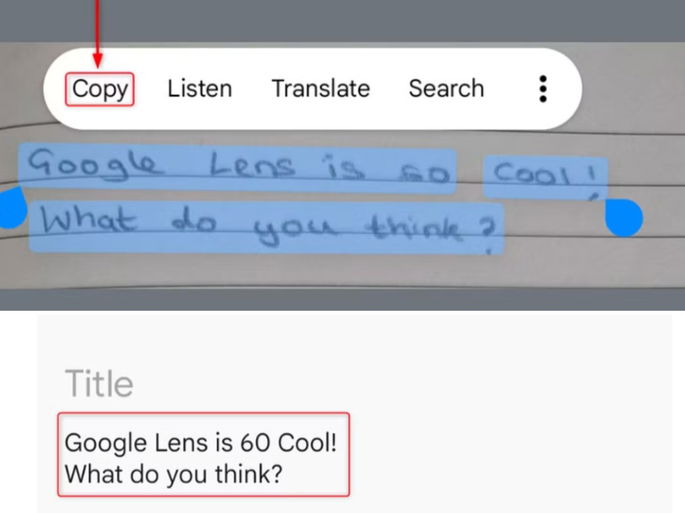Tap the highlighted handwritten "Cool!" block
Image resolution: width=685 pixels, height=513 pixels.
(545, 177)
